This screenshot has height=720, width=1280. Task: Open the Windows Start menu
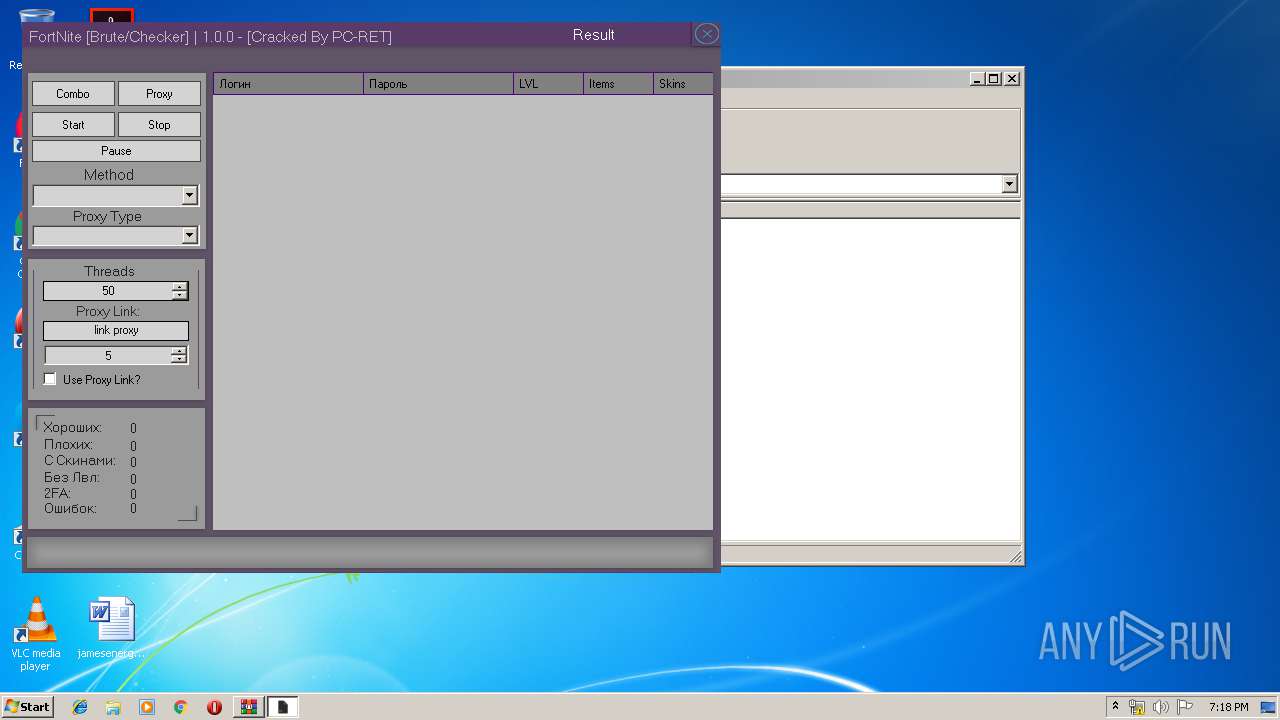(27, 707)
